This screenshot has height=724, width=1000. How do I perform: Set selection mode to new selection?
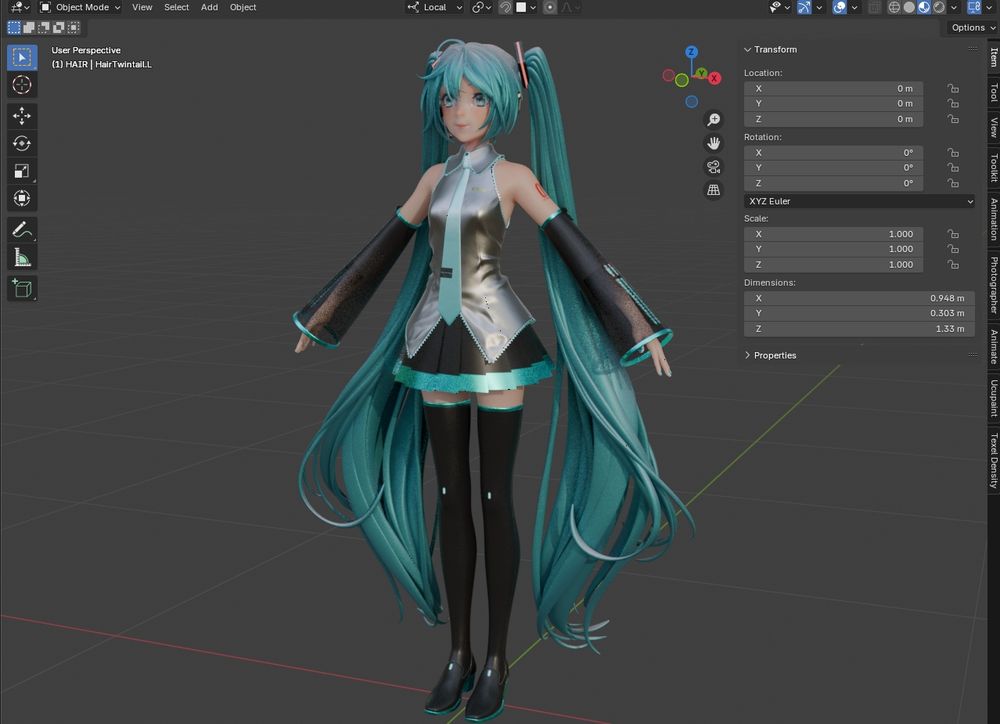pyautogui.click(x=14, y=27)
